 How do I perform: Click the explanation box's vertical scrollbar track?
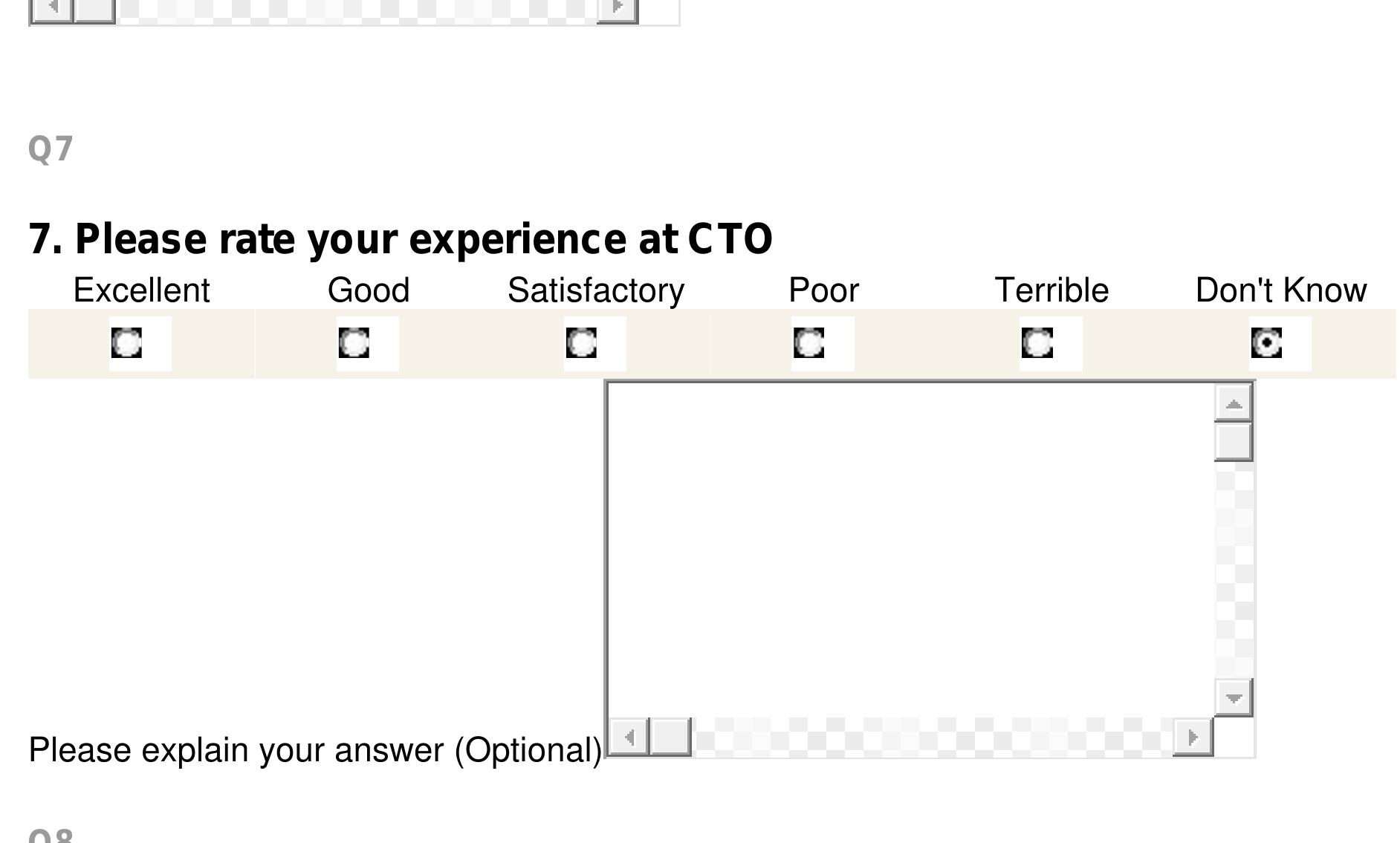[1234, 572]
